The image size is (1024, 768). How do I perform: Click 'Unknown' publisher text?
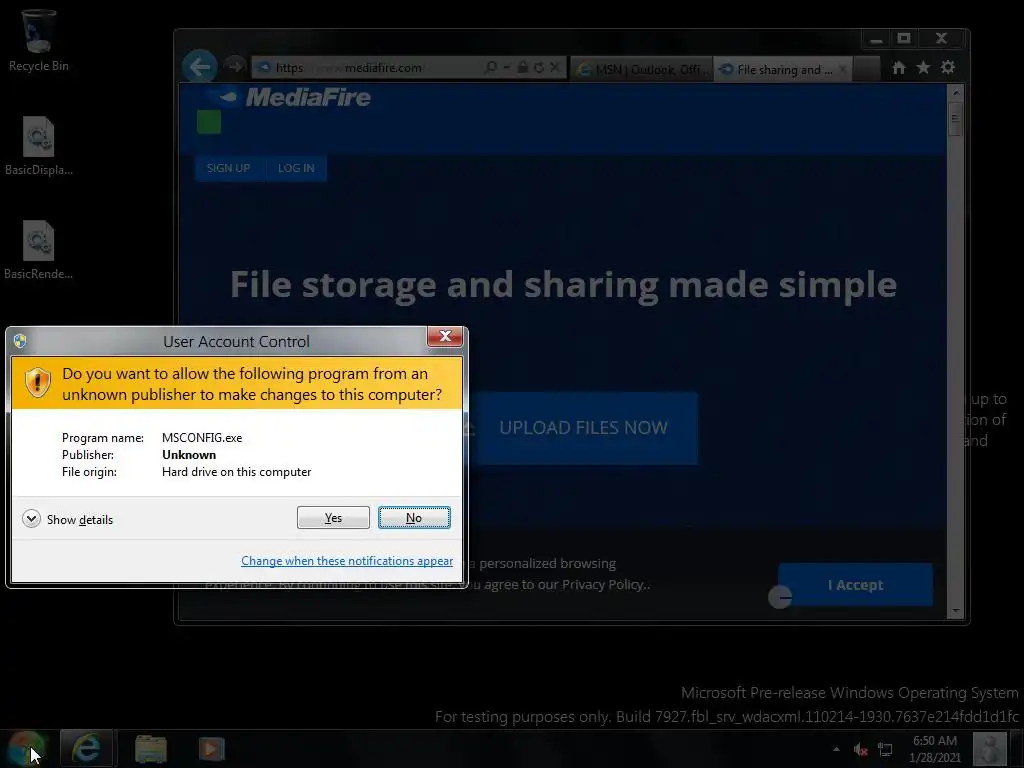coord(189,455)
